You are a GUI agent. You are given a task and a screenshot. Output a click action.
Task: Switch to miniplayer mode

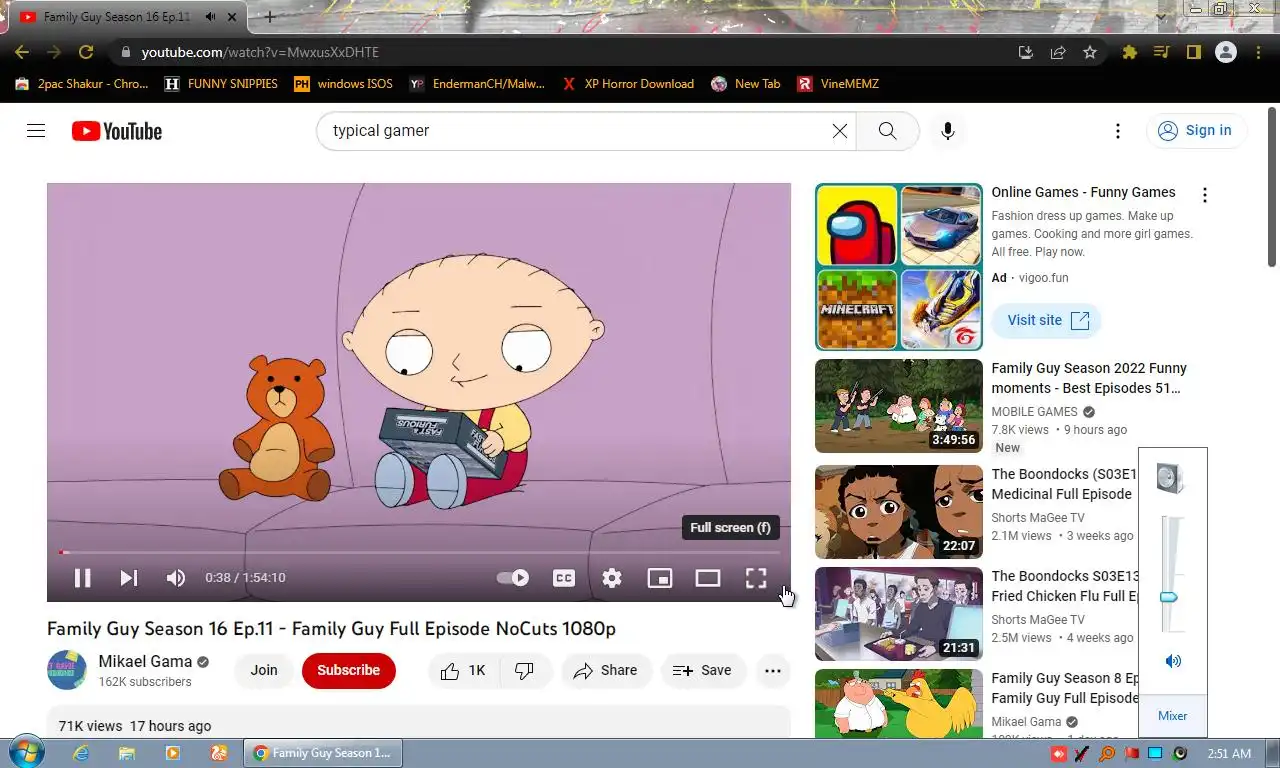660,578
